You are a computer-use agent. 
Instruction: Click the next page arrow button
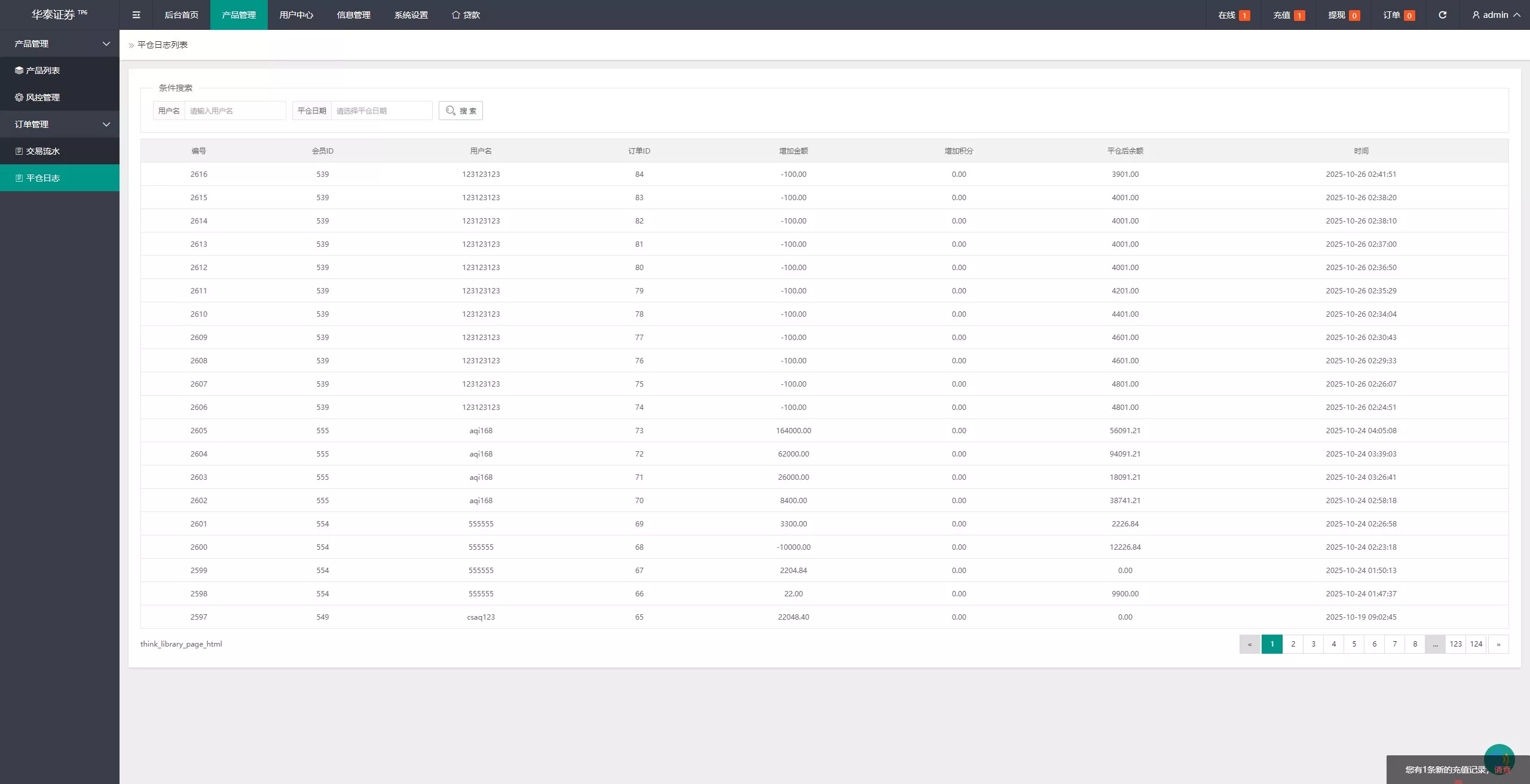[x=1498, y=644]
